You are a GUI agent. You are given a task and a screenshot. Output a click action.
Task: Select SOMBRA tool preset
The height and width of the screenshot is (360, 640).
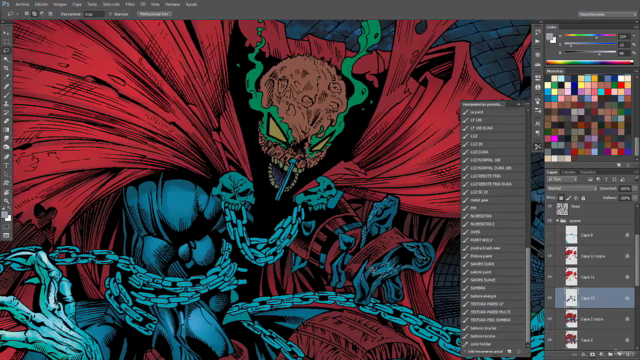[493, 288]
